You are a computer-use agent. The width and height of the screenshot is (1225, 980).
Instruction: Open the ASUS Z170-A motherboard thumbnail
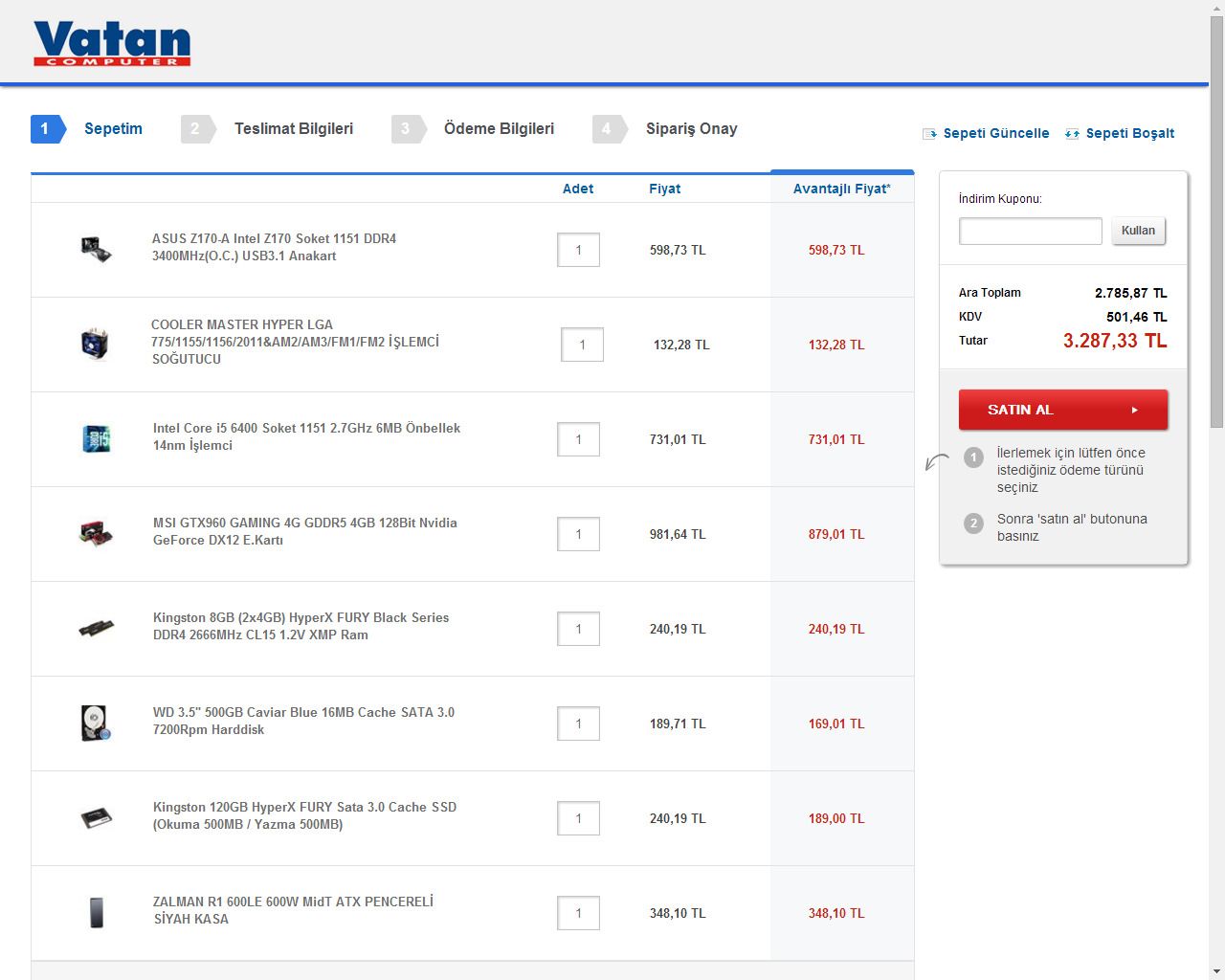click(96, 249)
